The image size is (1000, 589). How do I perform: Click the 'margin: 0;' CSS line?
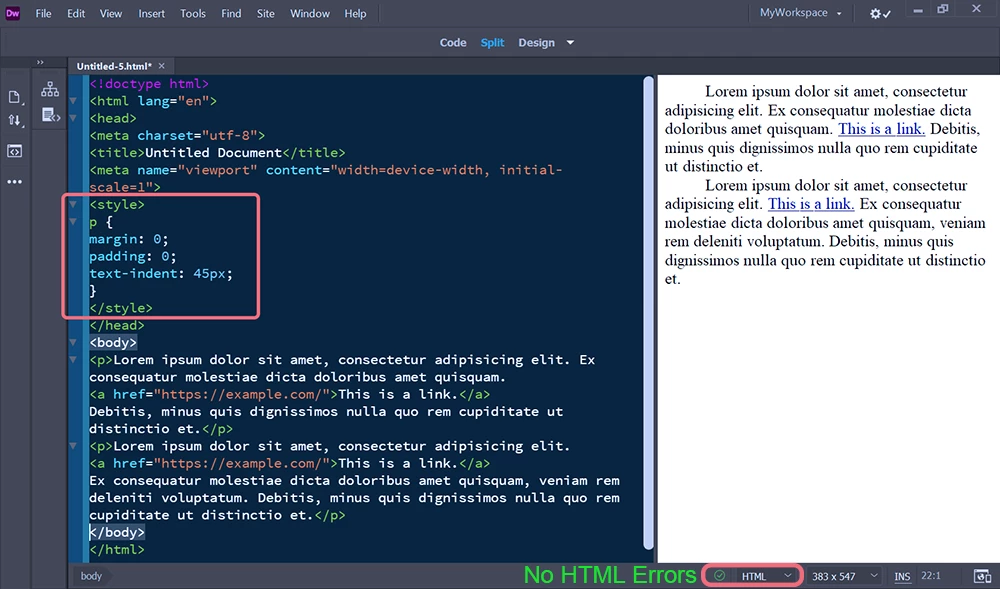(x=129, y=239)
